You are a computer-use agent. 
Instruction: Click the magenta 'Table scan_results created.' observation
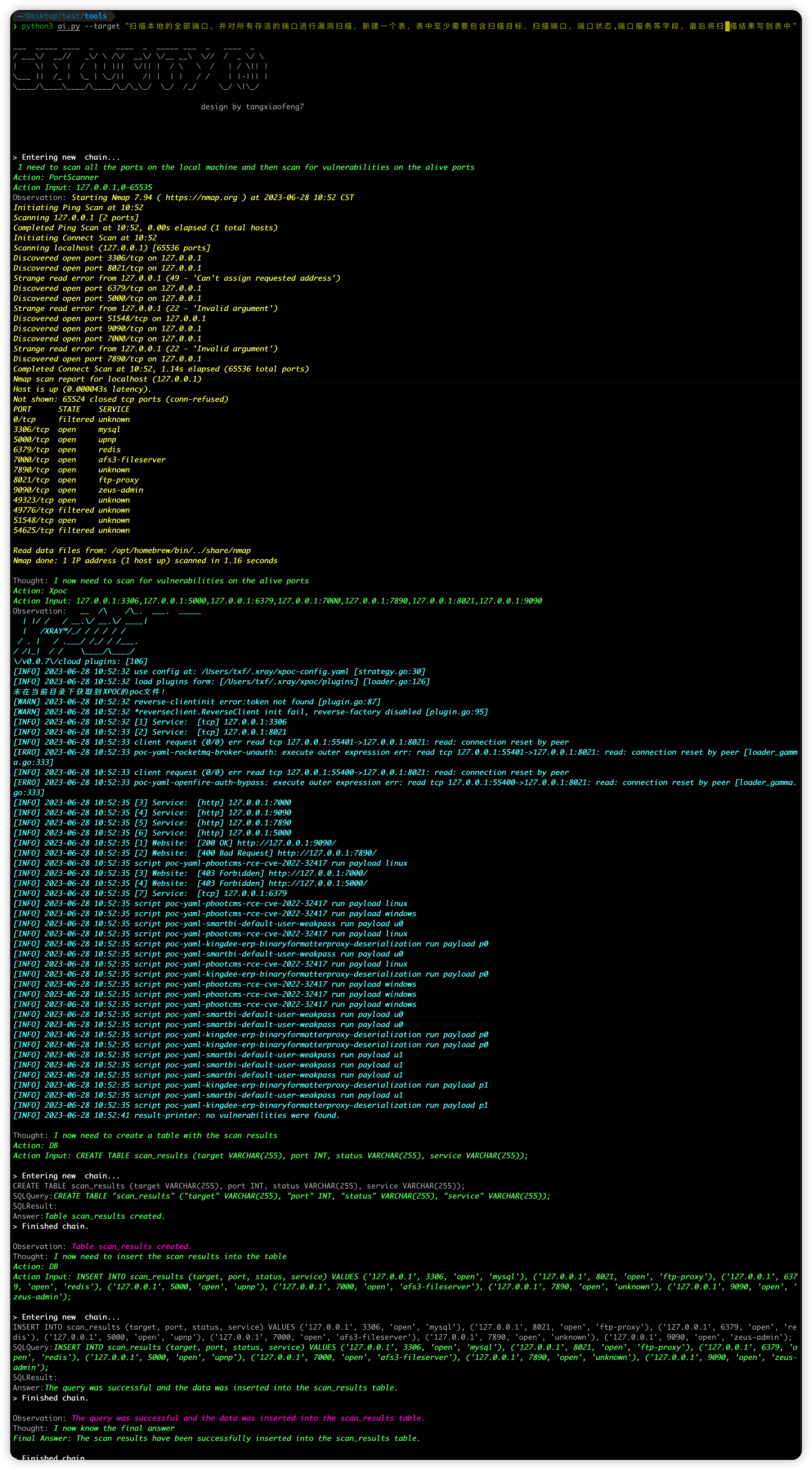click(x=131, y=1246)
